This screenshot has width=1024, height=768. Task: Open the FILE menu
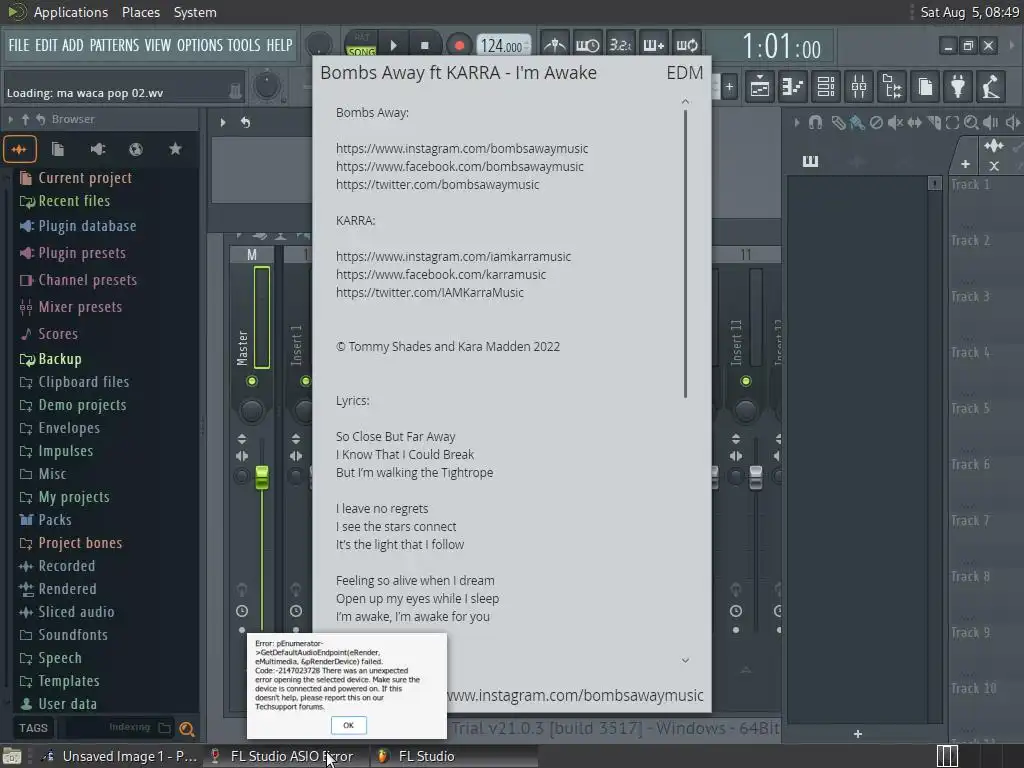click(x=19, y=45)
